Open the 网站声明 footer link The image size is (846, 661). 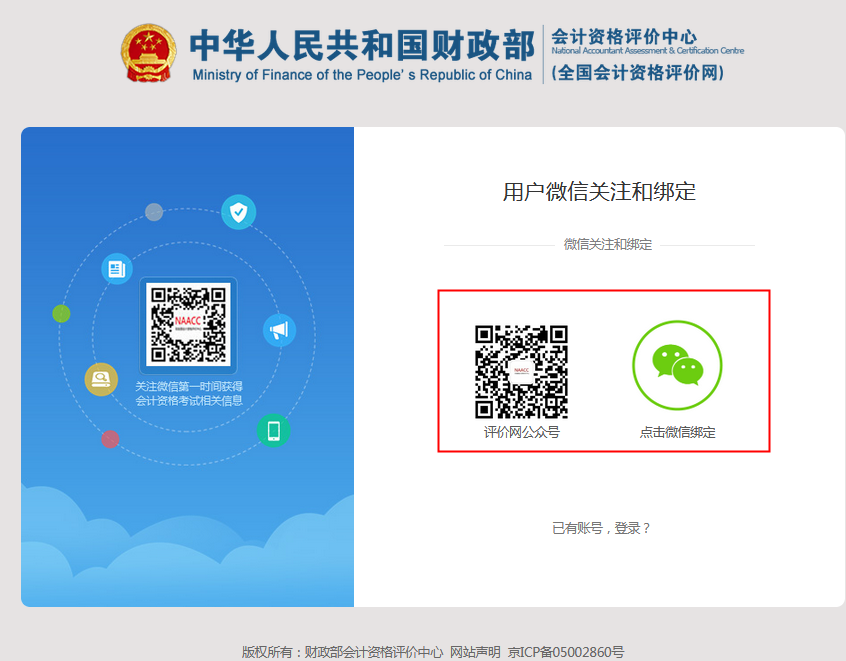475,652
